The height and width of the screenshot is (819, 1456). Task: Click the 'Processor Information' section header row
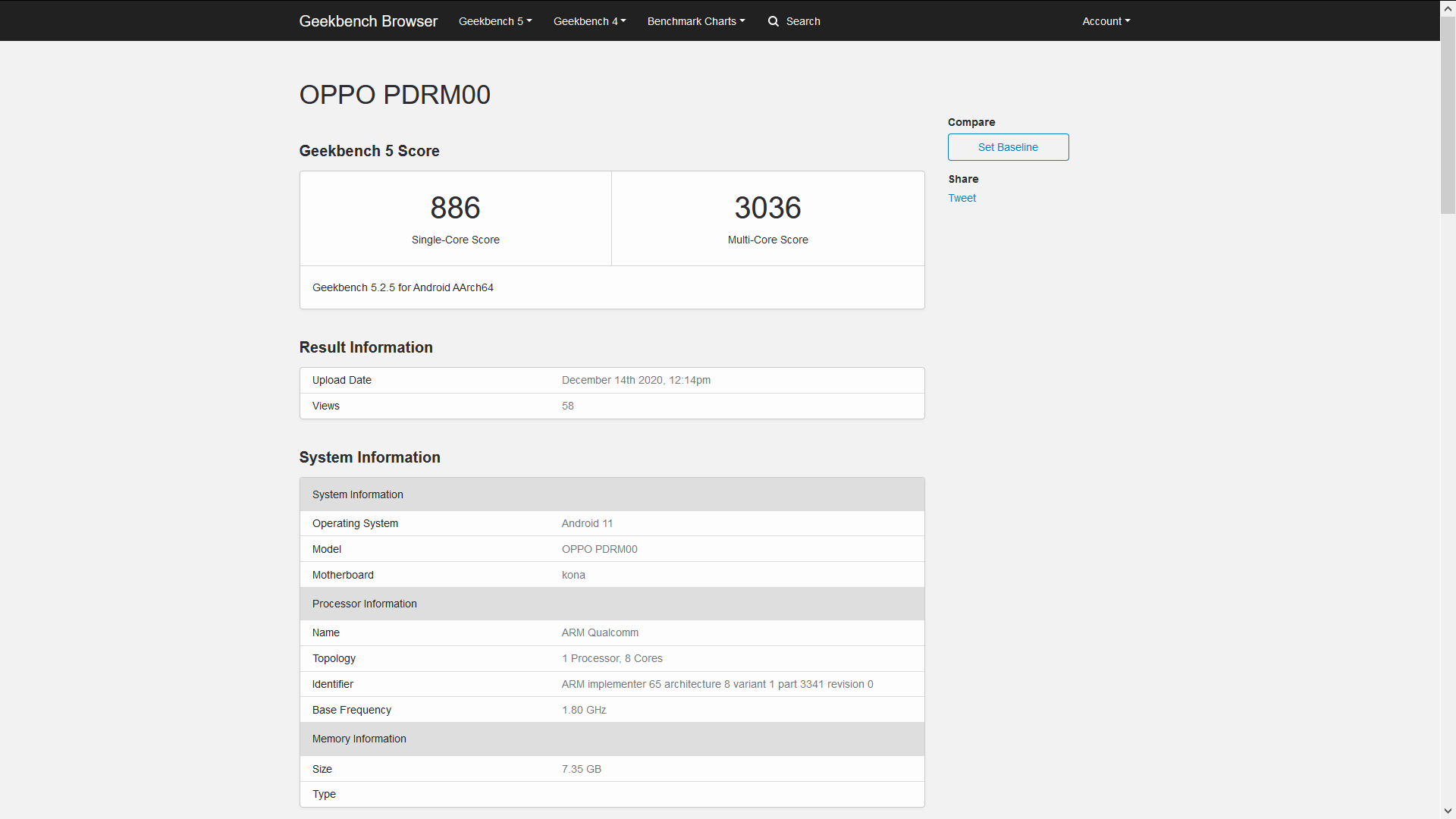click(612, 604)
